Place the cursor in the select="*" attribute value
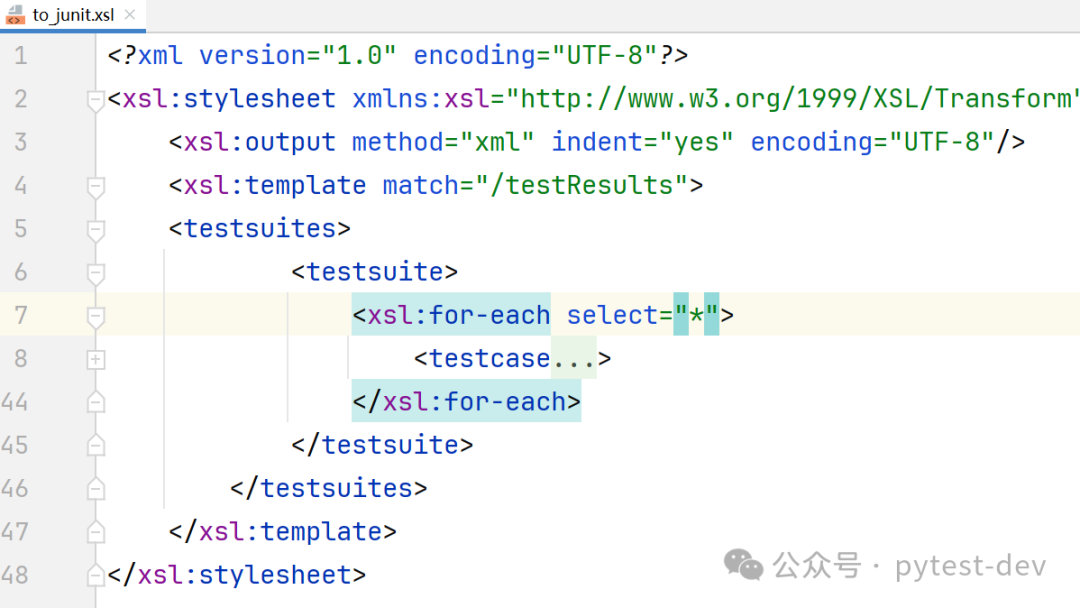This screenshot has height=608, width=1080. pos(696,315)
